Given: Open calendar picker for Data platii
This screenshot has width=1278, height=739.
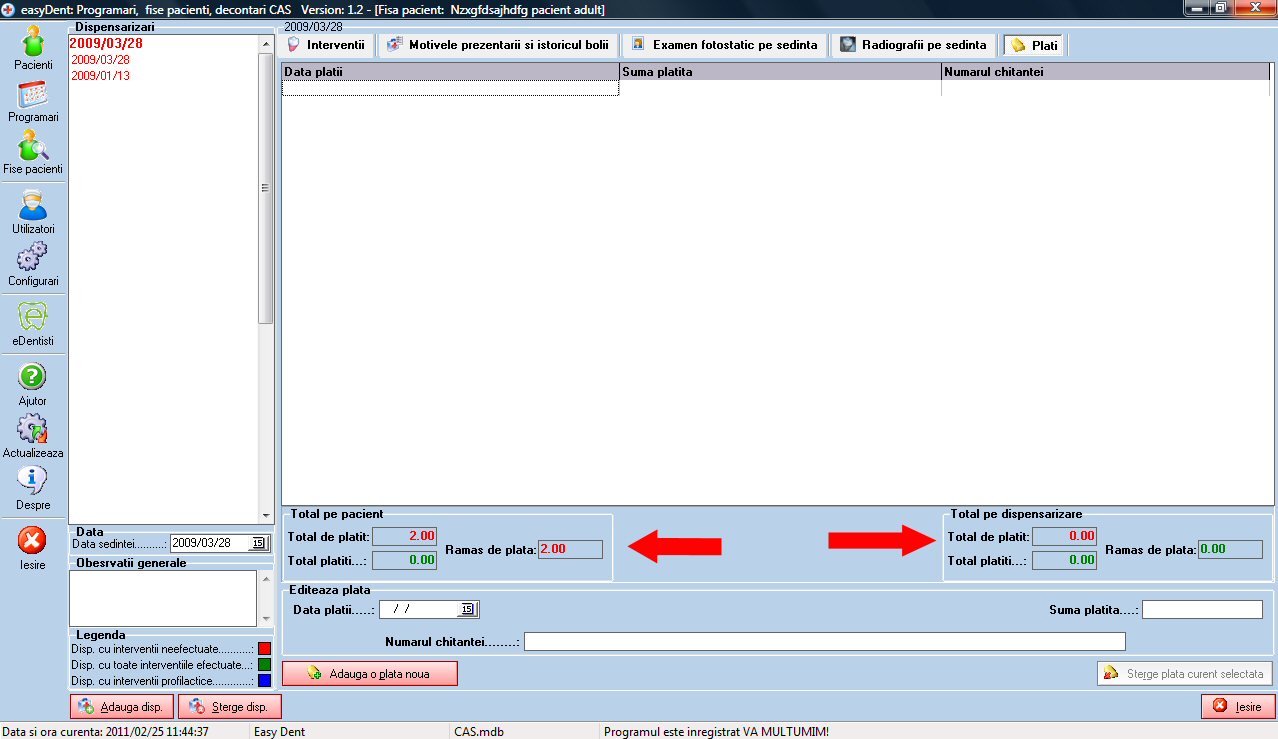Looking at the screenshot, I should (468, 609).
